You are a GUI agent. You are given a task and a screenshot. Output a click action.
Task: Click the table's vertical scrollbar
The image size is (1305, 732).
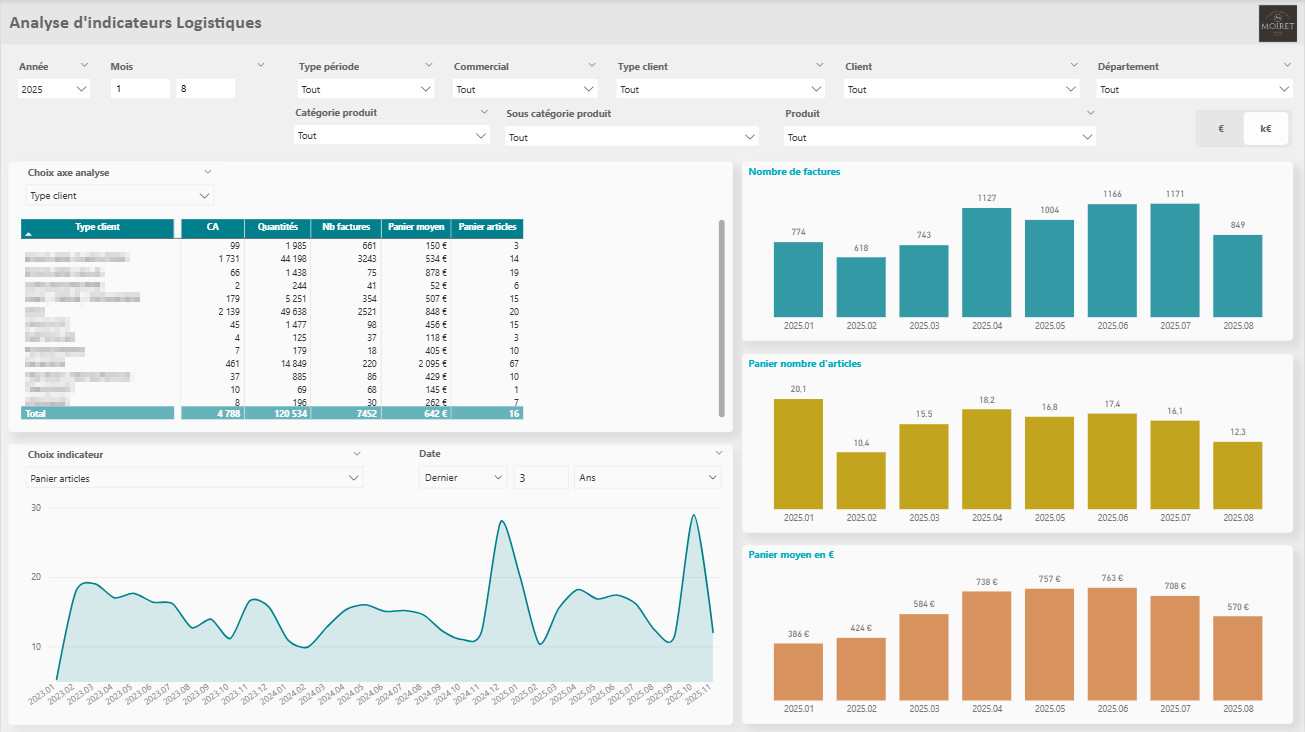722,318
